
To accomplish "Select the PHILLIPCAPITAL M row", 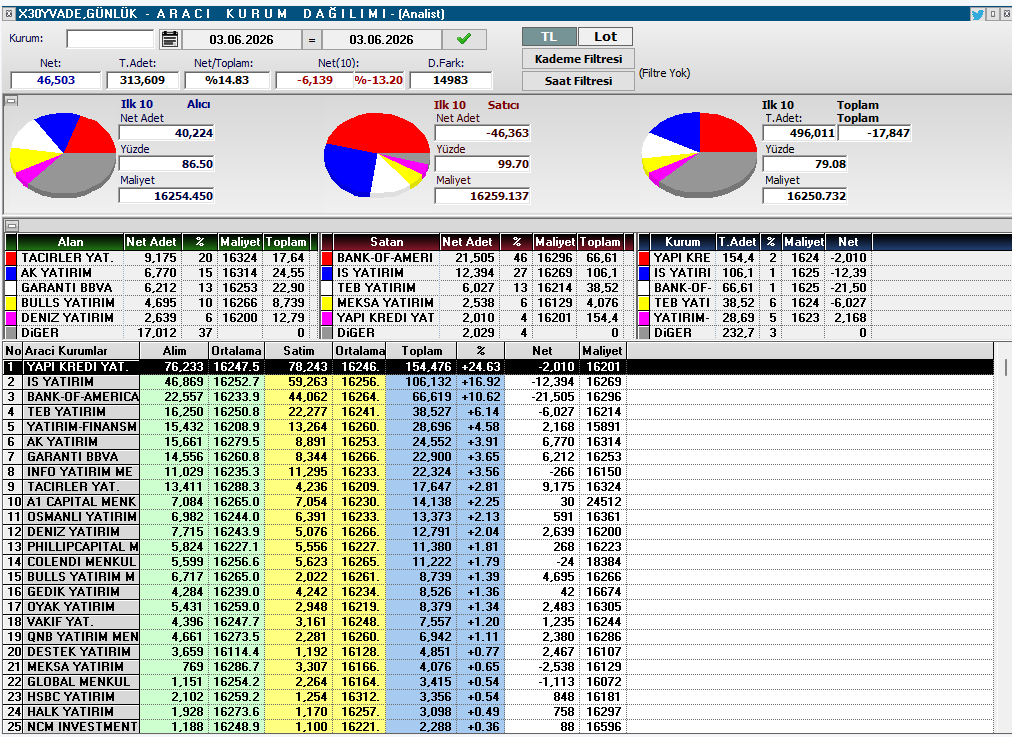I will tap(498, 547).
